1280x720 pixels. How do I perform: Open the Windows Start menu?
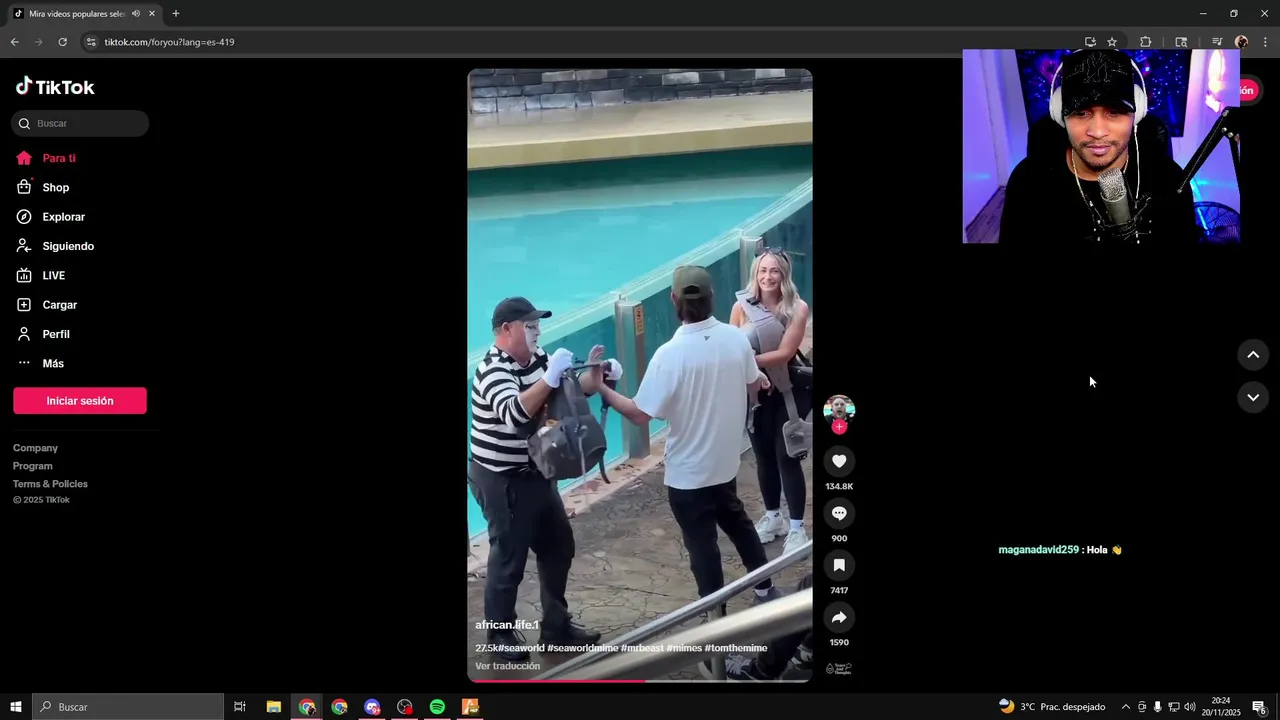(16, 707)
